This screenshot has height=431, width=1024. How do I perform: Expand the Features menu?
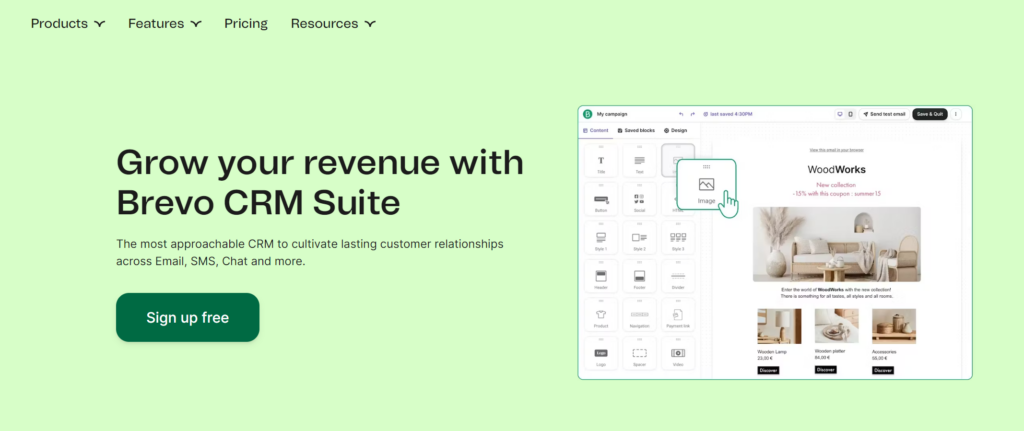pyautogui.click(x=165, y=24)
